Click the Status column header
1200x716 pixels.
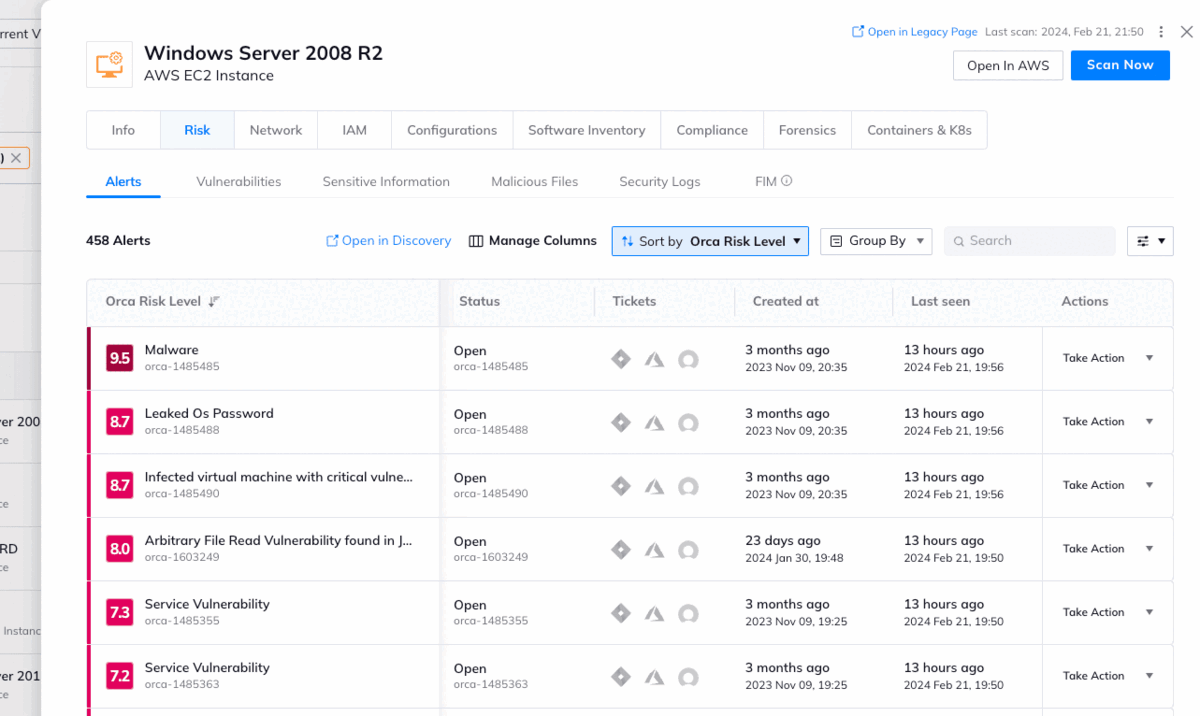[x=479, y=301]
